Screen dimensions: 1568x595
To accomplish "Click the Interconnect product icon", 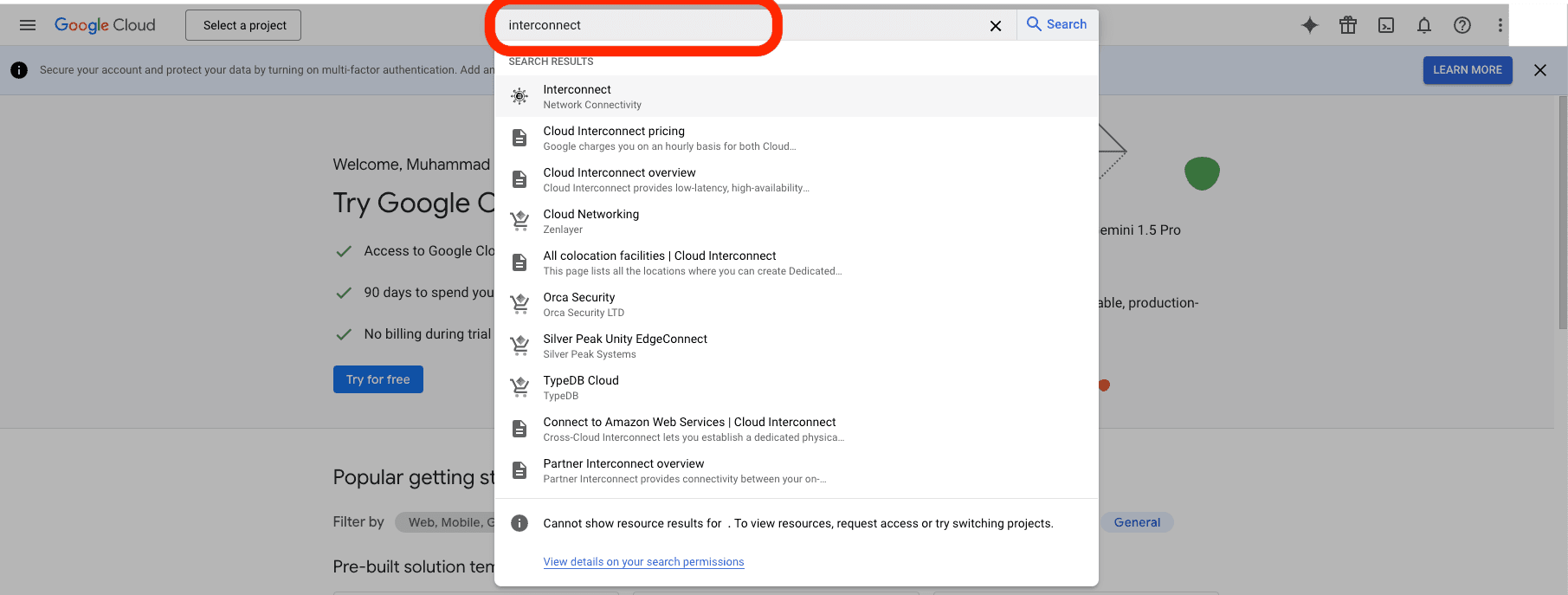I will (x=519, y=96).
